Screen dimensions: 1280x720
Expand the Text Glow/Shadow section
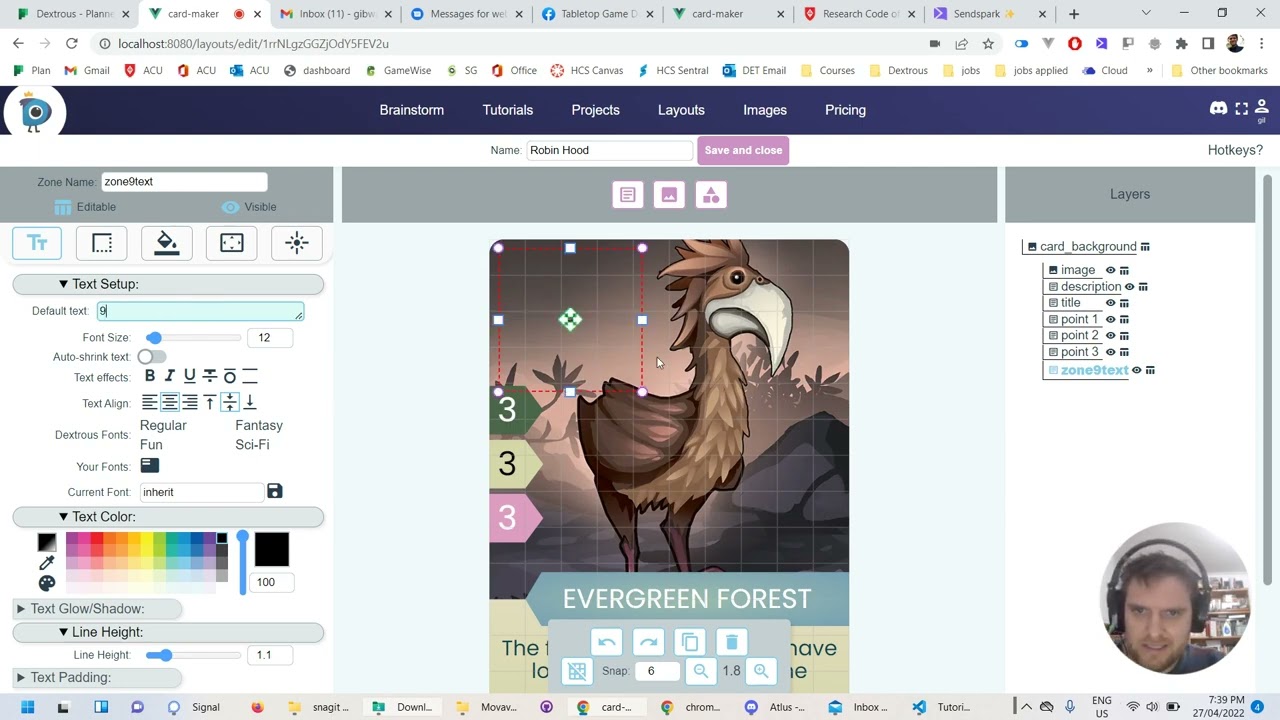[97, 608]
